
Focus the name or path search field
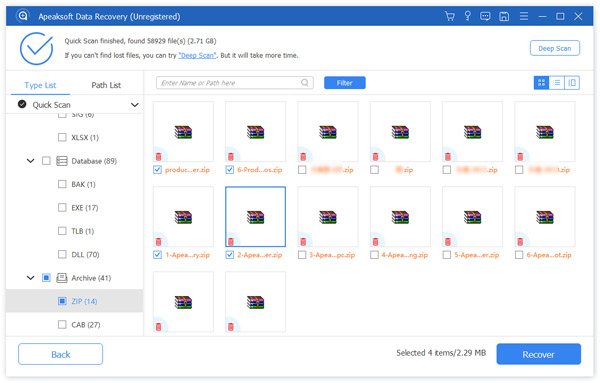coord(235,83)
